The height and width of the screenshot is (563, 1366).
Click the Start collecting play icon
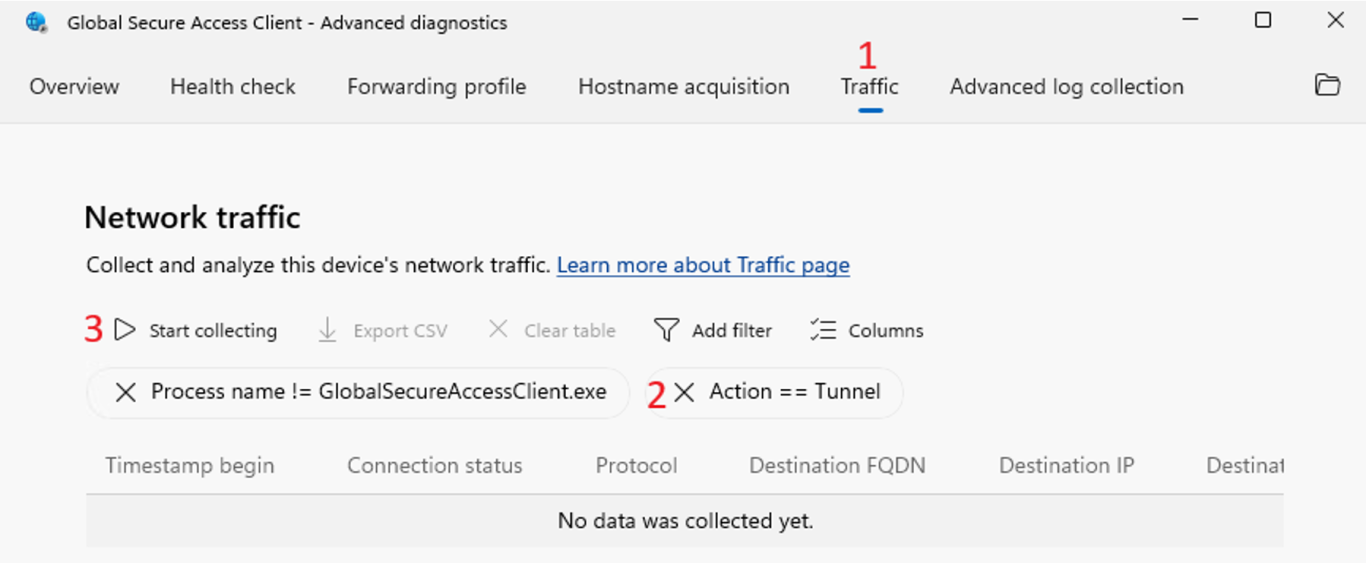pyautogui.click(x=125, y=330)
